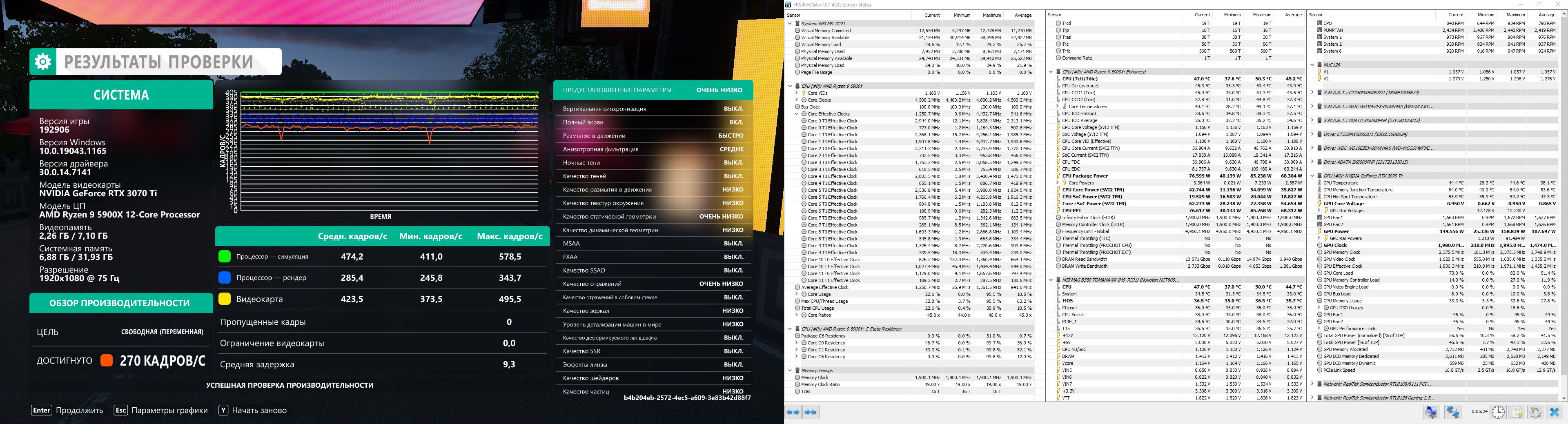Click the HWiNFO64 title bar app icon
The width and height of the screenshot is (1568, 424).
tap(789, 5)
